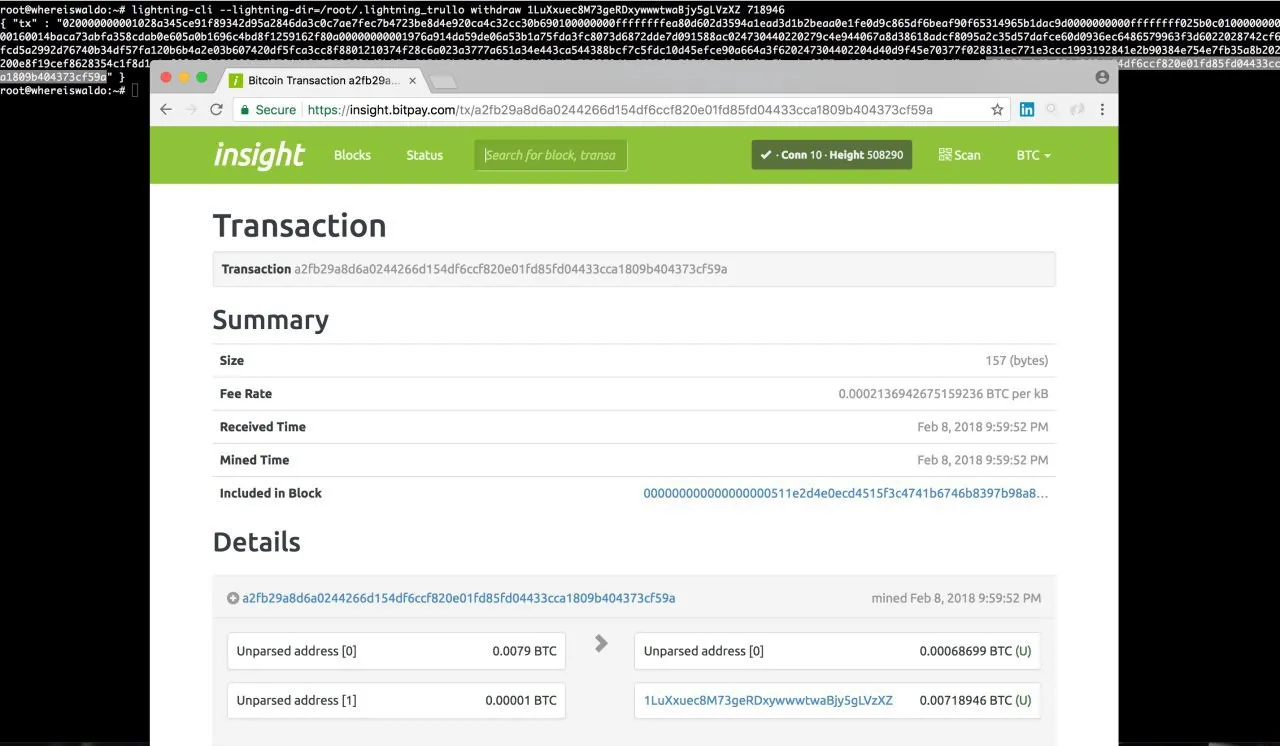Select the input row Unparsed address [1]
The image size is (1280, 746).
396,700
